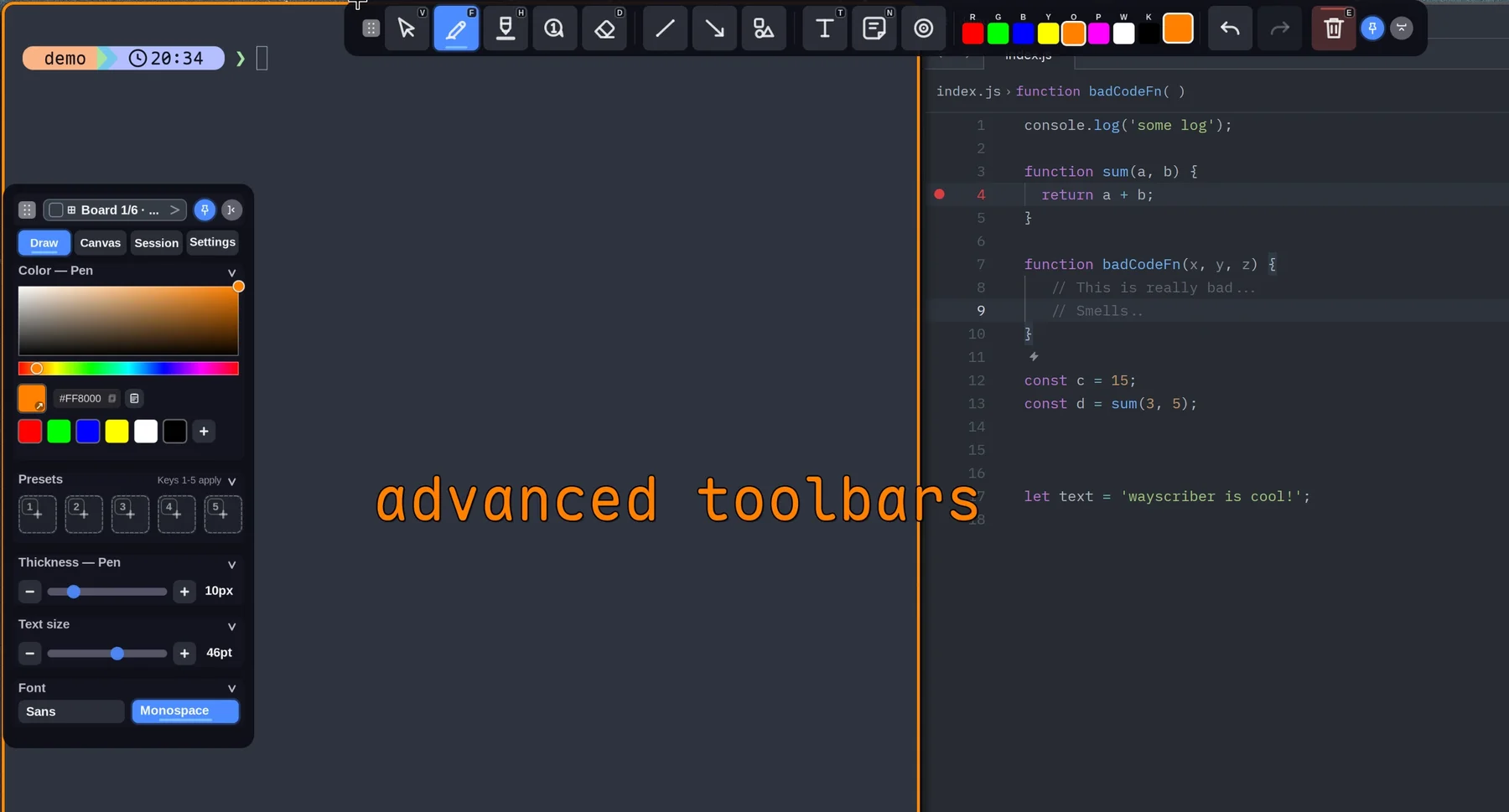Redo the undone stroke
The height and width of the screenshot is (812, 1509).
point(1279,28)
